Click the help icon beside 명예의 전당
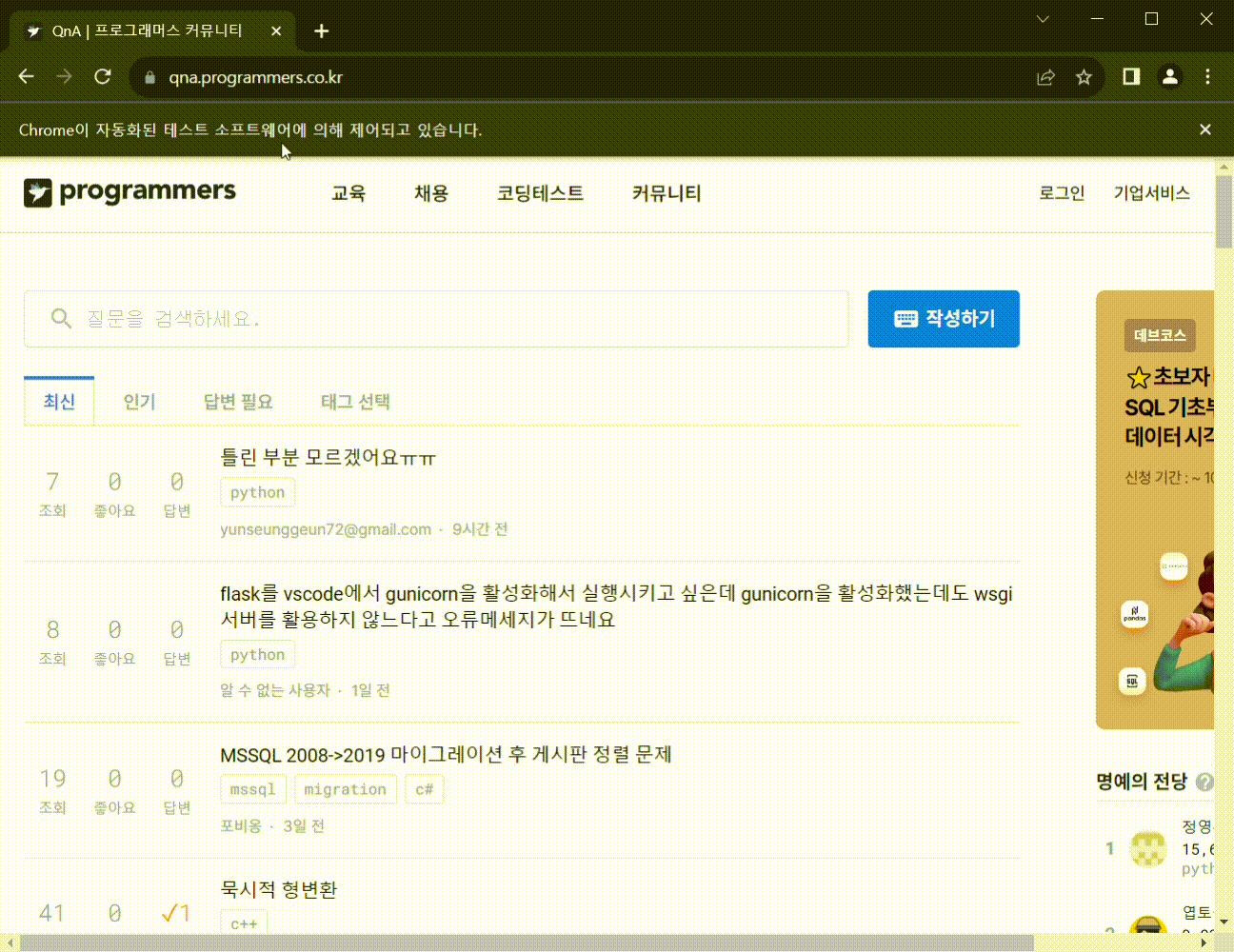 [x=1204, y=782]
